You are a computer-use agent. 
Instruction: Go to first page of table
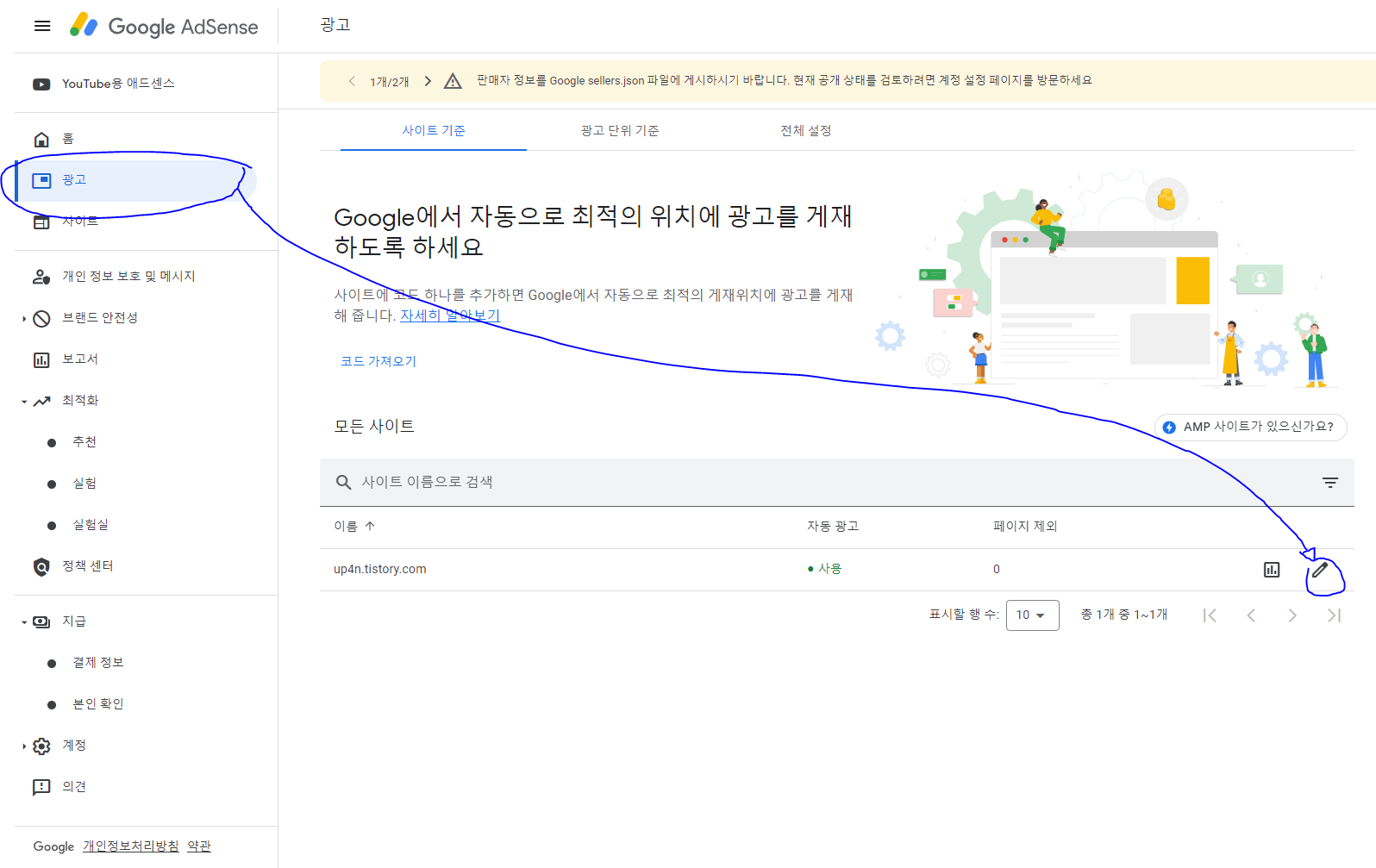coord(1210,615)
